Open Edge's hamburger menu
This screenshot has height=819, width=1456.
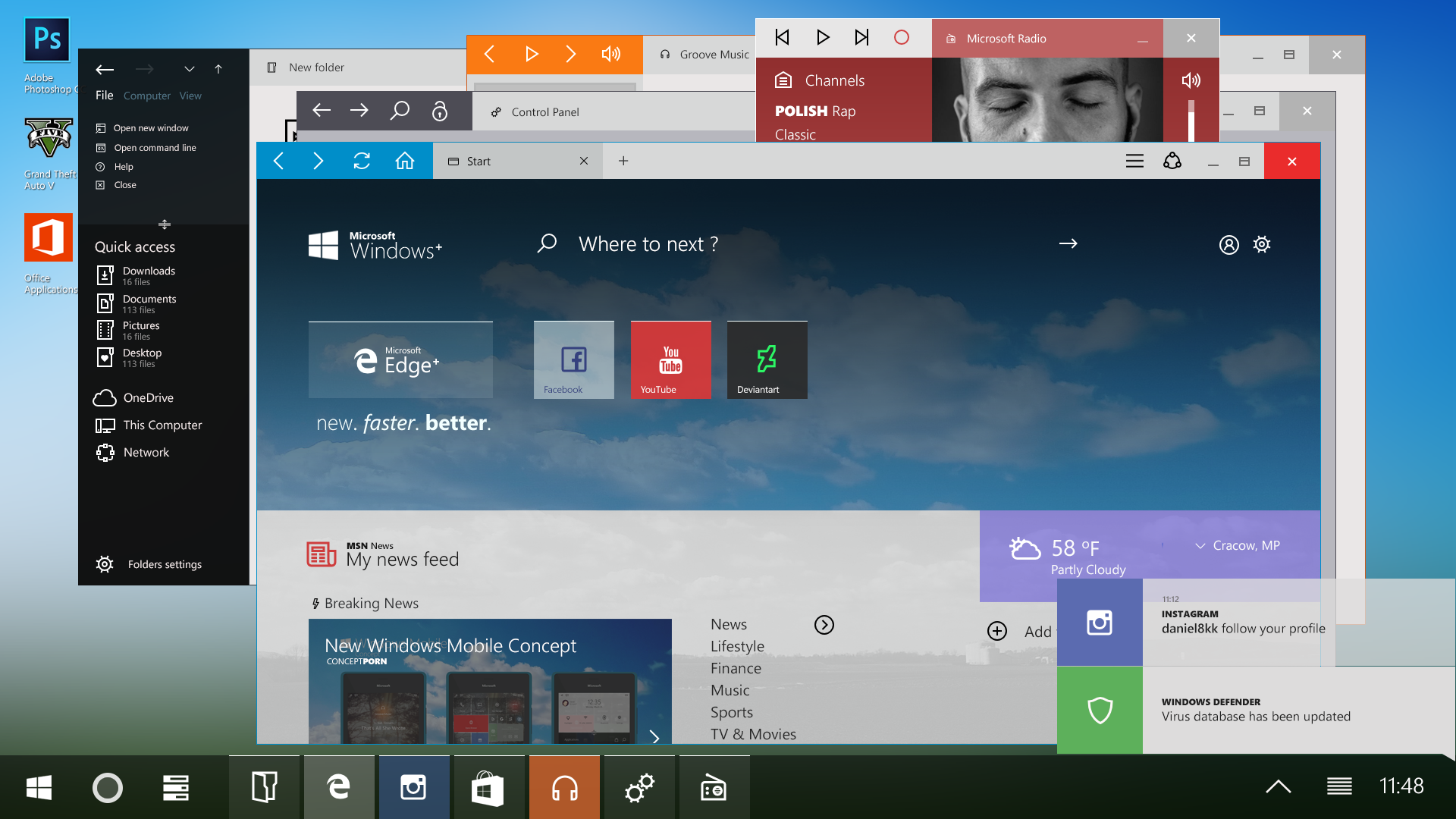[x=1134, y=161]
